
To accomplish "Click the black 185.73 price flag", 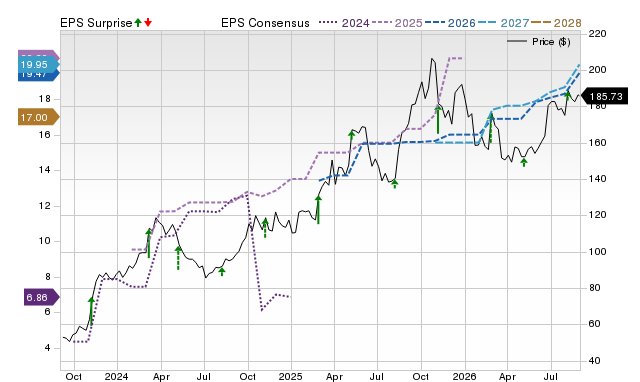I will pyautogui.click(x=604, y=97).
